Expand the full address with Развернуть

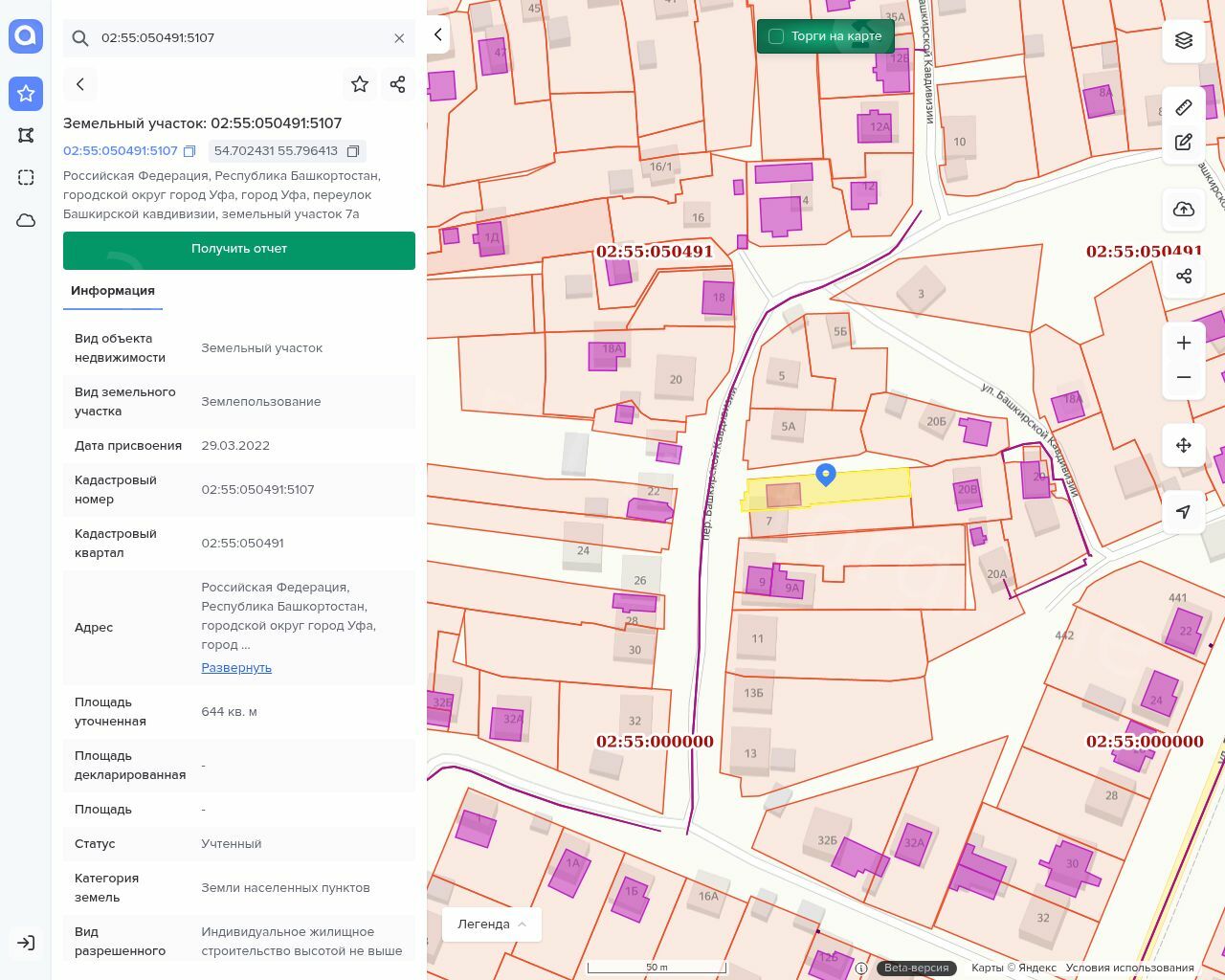236,668
